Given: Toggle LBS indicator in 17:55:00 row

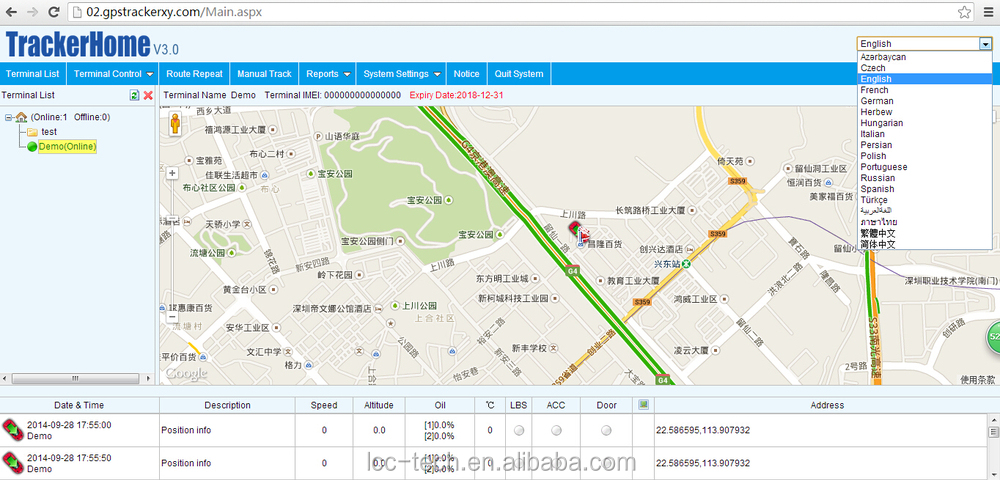Looking at the screenshot, I should 519,431.
